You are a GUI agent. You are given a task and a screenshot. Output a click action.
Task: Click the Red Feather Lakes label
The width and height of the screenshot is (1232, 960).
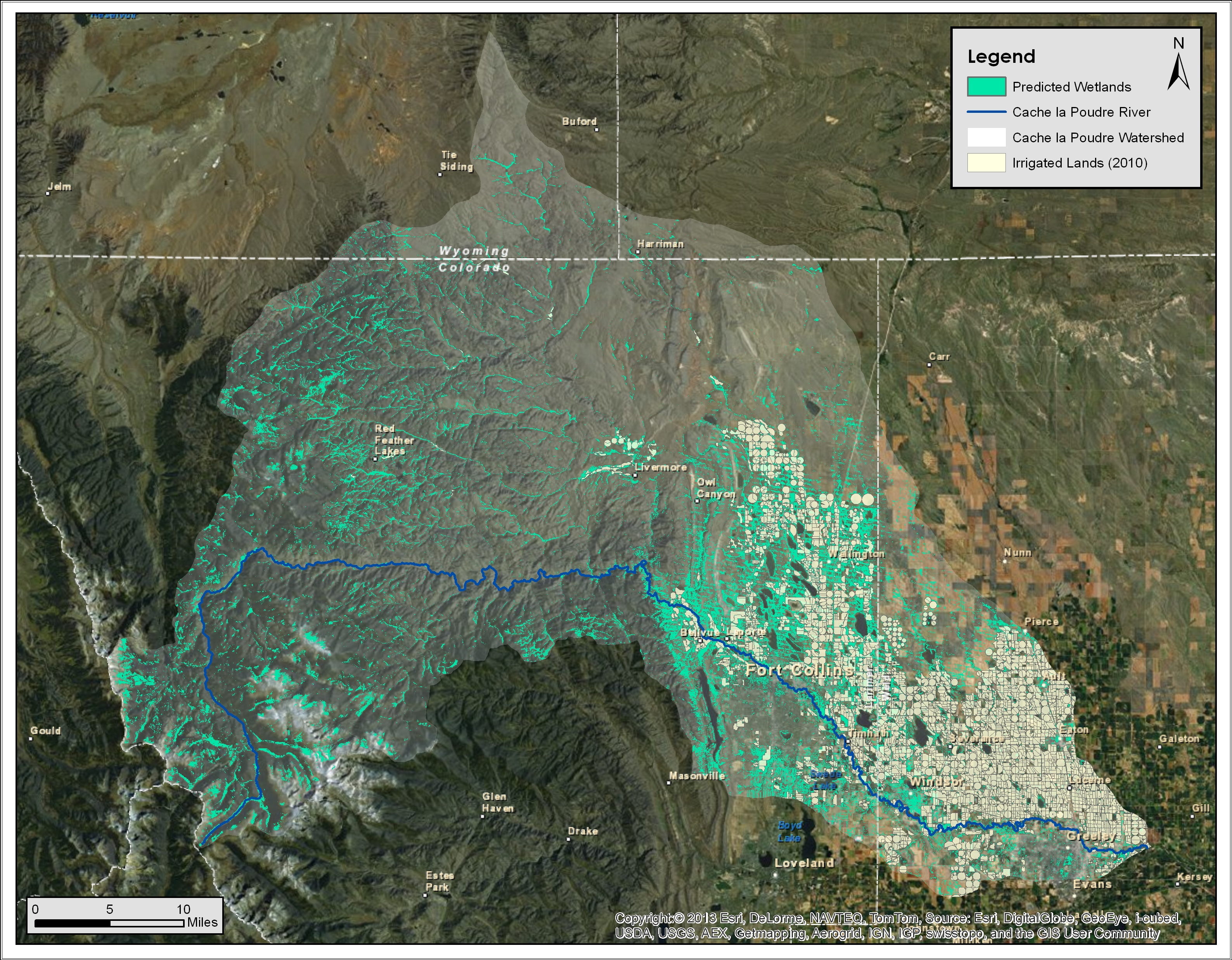tap(394, 440)
